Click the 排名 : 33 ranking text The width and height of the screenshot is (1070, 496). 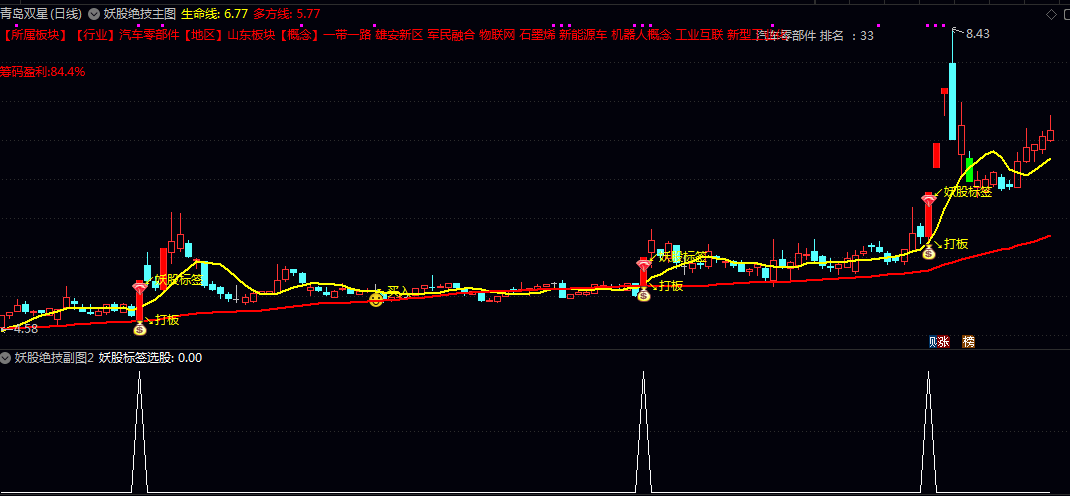(x=846, y=35)
